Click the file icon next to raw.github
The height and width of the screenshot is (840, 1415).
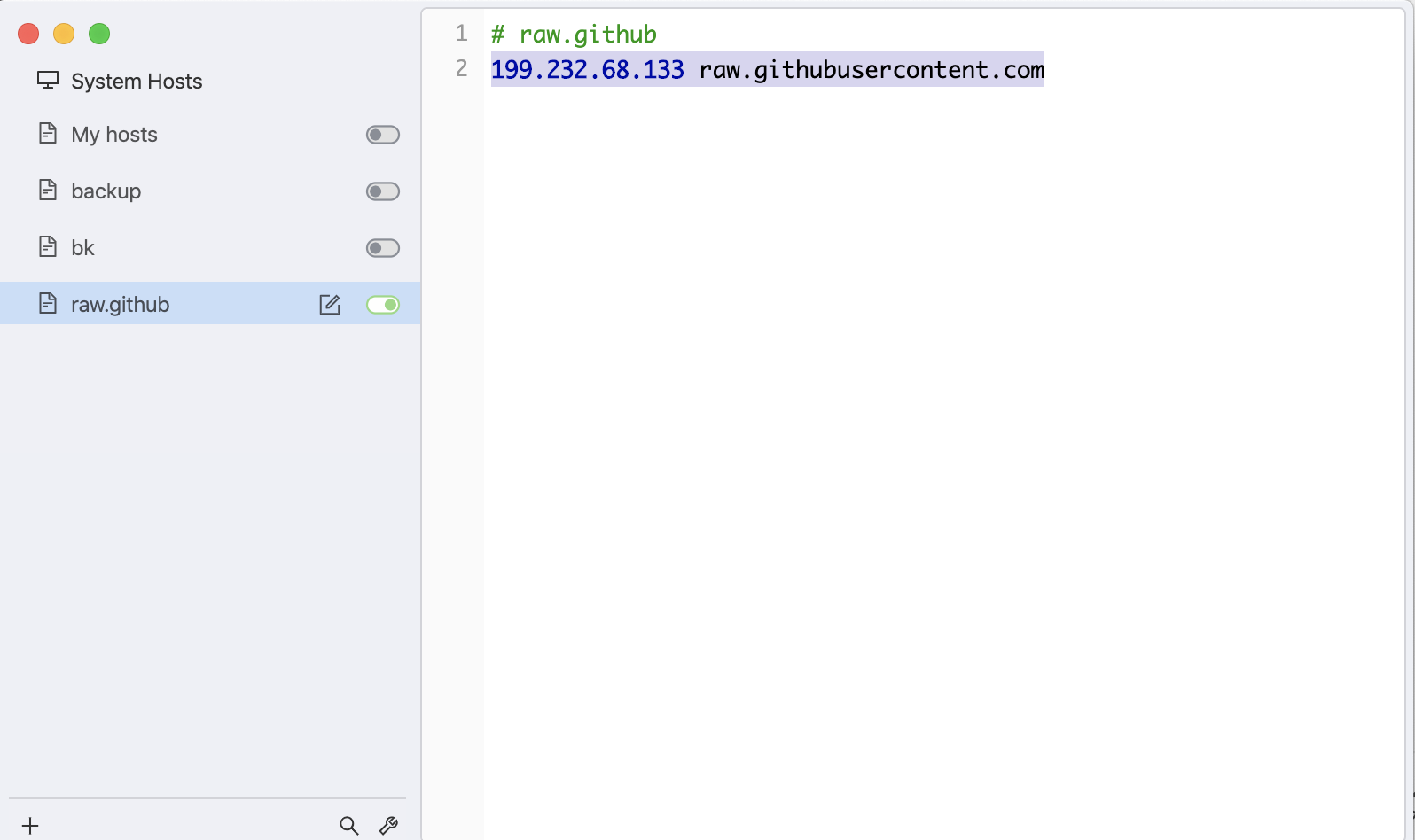click(48, 304)
